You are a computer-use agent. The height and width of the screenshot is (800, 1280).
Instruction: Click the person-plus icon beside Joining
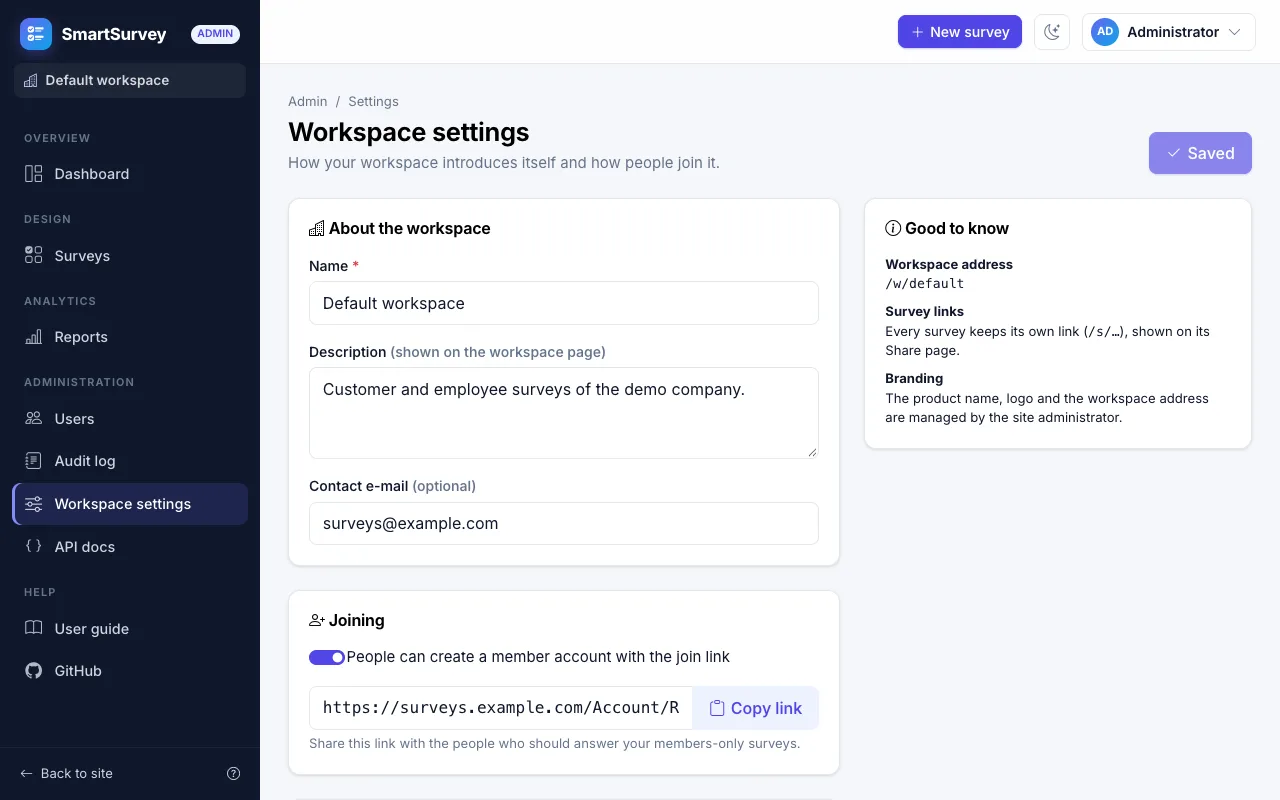(x=317, y=620)
